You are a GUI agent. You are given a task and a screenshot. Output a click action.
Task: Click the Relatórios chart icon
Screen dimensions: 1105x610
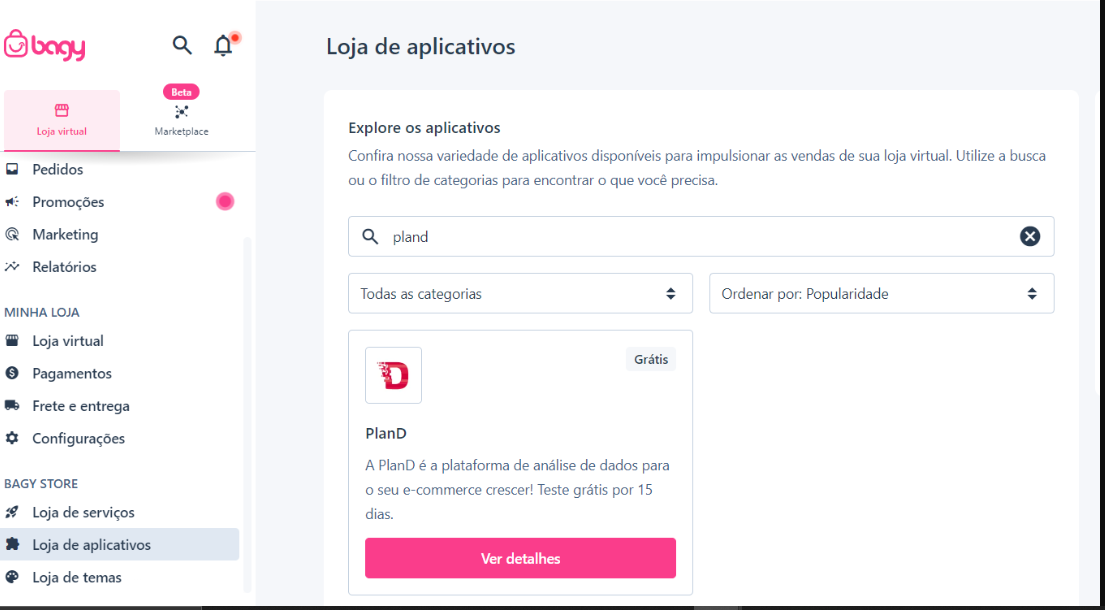(x=12, y=267)
